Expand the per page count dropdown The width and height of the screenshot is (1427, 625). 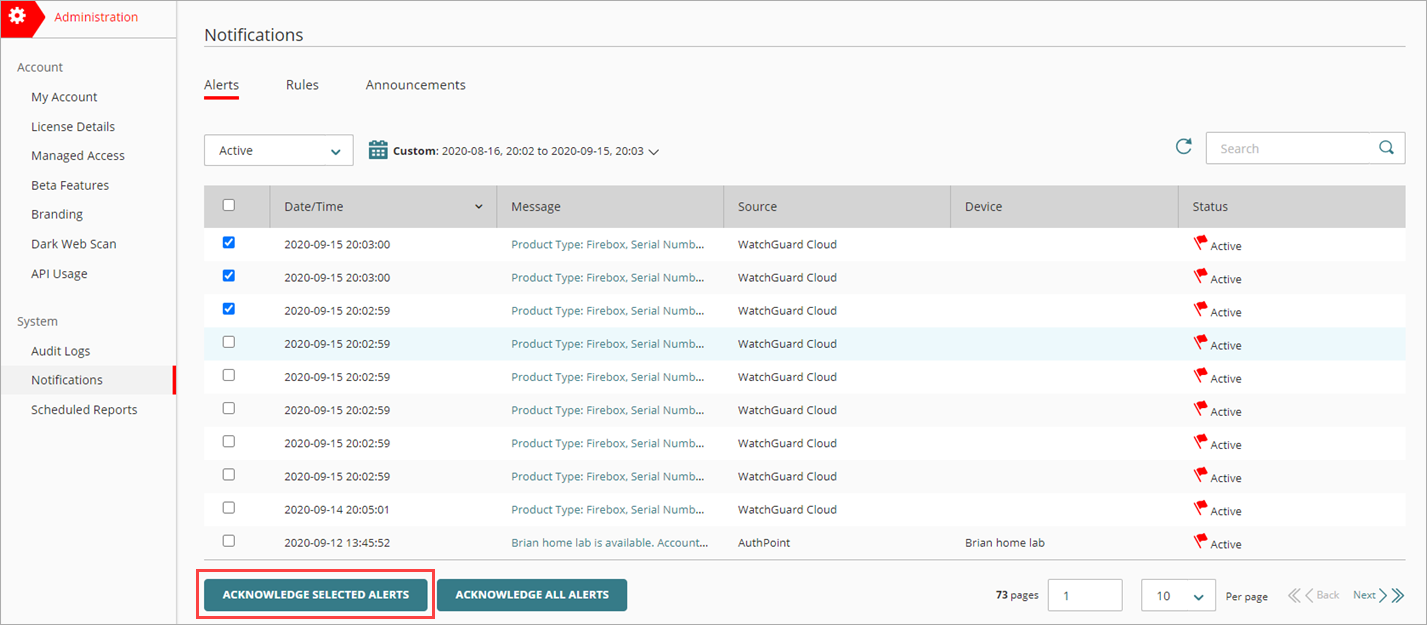(x=1178, y=596)
